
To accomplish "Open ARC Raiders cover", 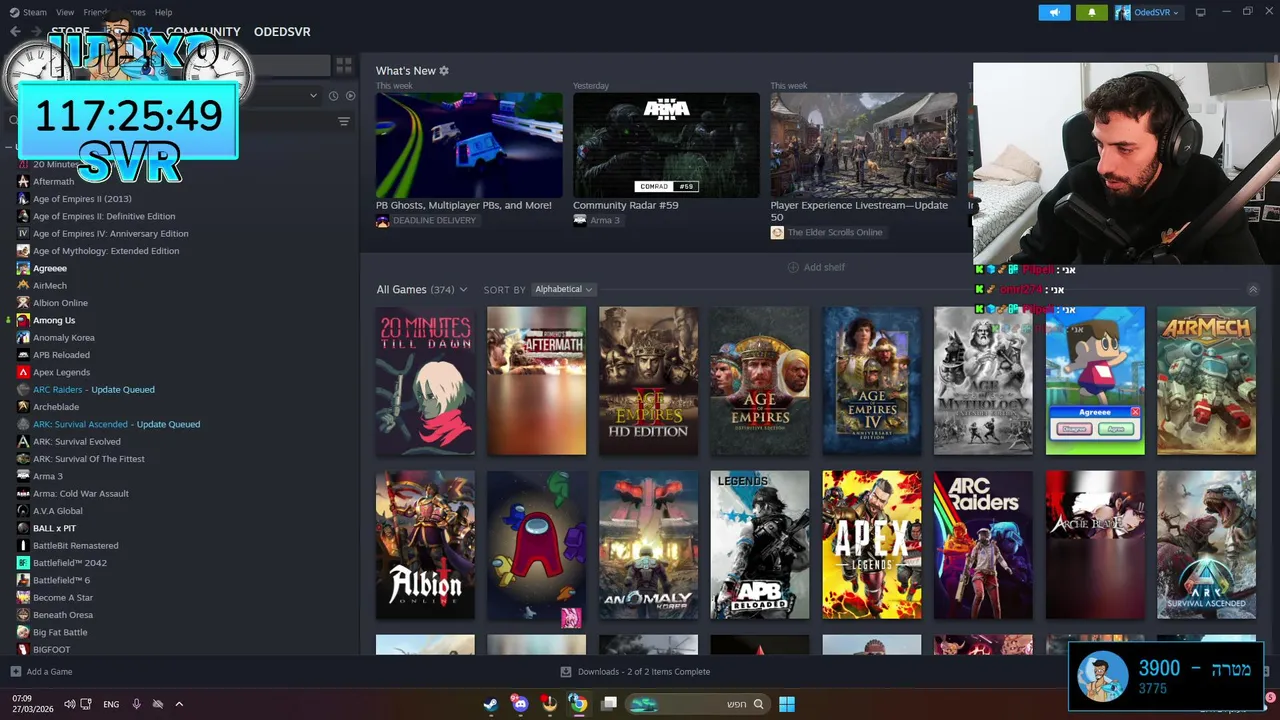I will coord(983,545).
